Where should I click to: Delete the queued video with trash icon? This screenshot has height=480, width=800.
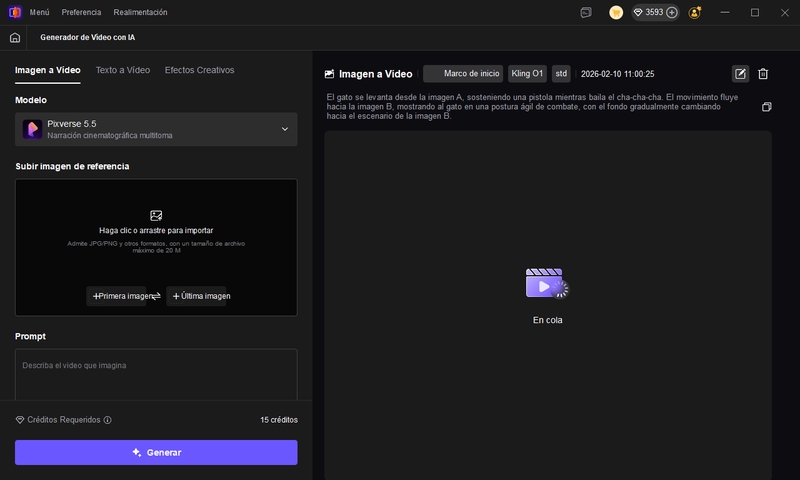[763, 73]
